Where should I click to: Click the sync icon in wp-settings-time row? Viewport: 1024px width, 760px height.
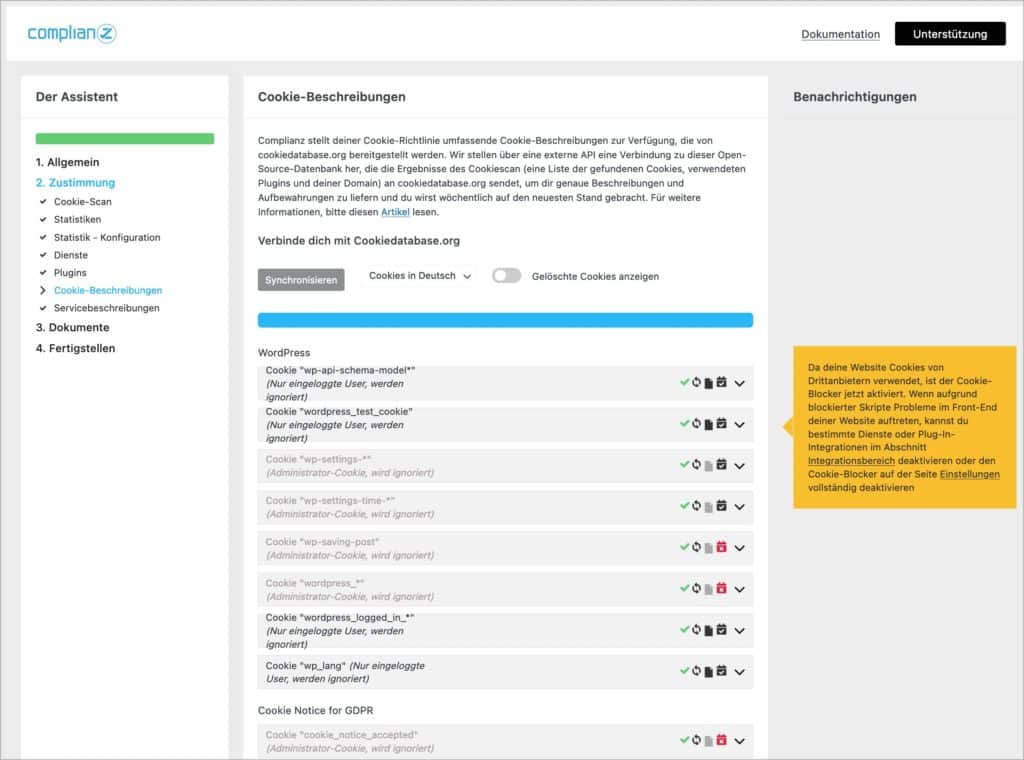coord(696,505)
